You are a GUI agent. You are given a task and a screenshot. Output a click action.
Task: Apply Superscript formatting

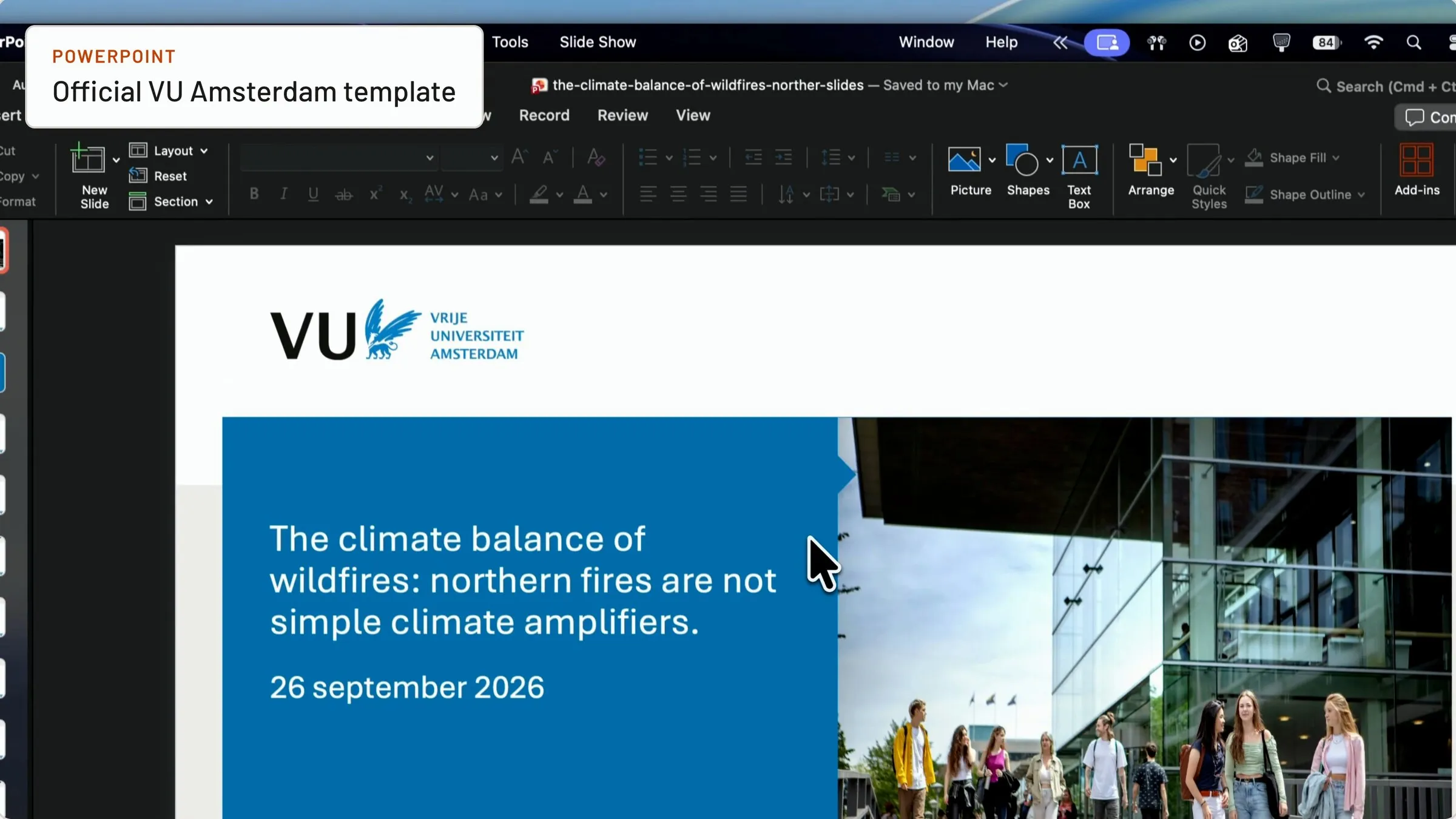(376, 194)
